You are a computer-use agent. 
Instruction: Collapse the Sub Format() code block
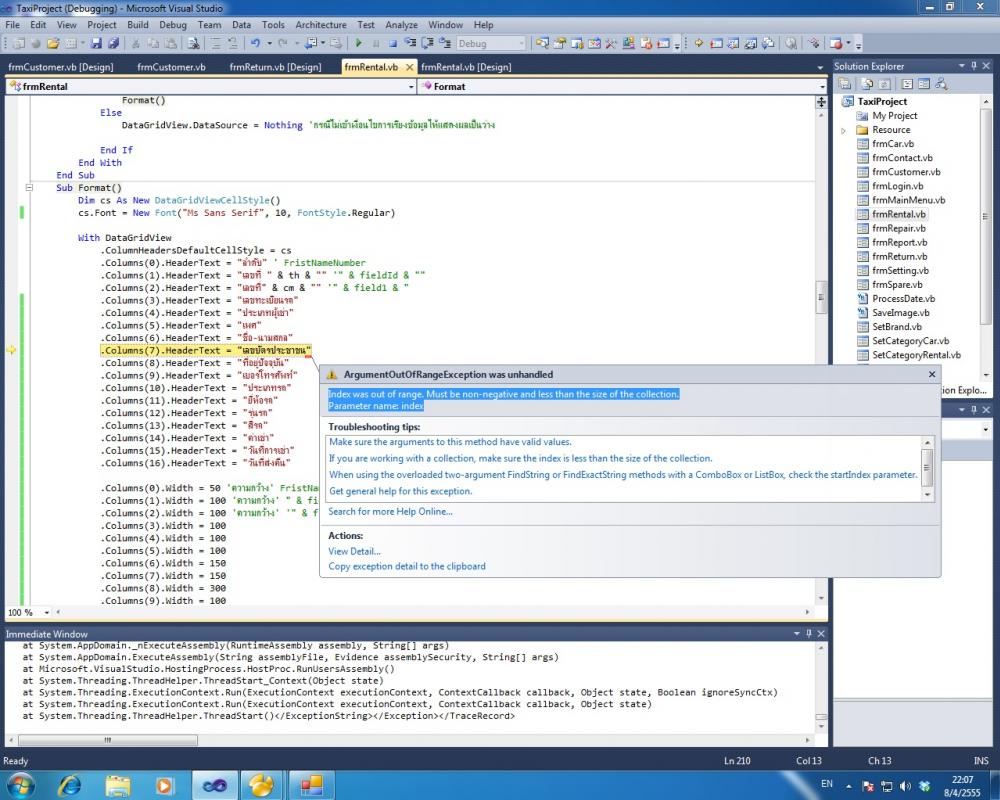pyautogui.click(x=29, y=188)
